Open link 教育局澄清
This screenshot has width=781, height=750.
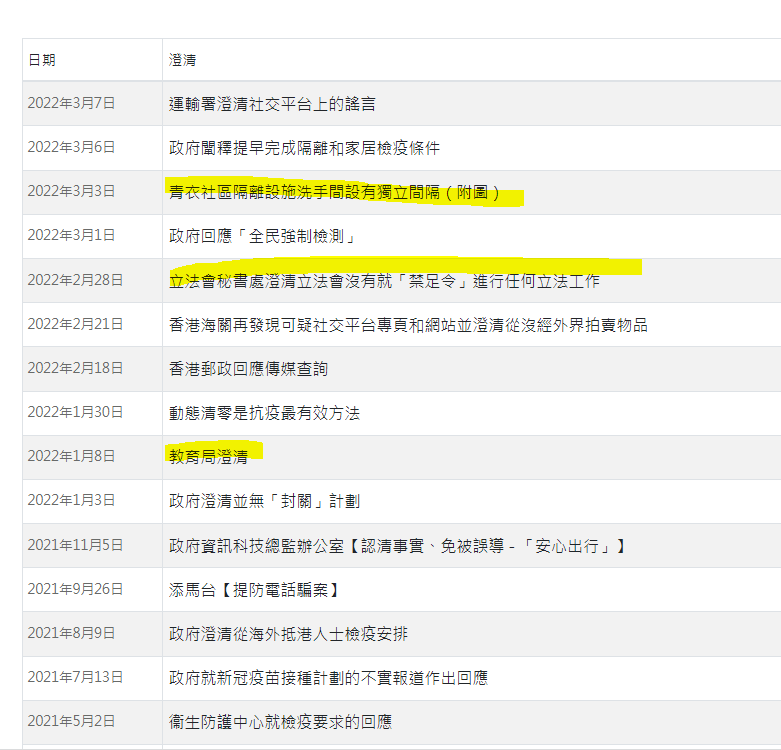pos(208,457)
